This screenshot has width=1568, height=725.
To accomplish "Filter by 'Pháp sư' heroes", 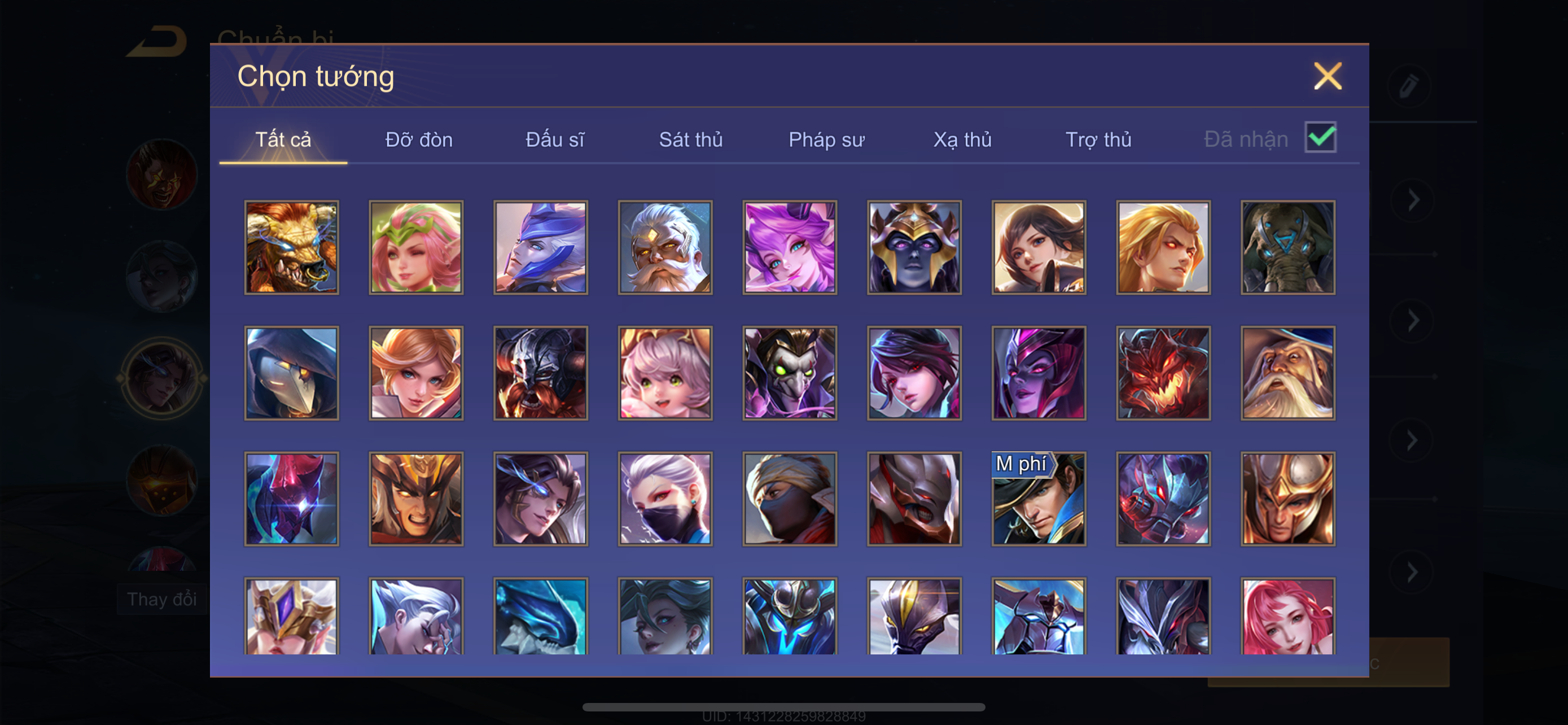I will pos(826,139).
